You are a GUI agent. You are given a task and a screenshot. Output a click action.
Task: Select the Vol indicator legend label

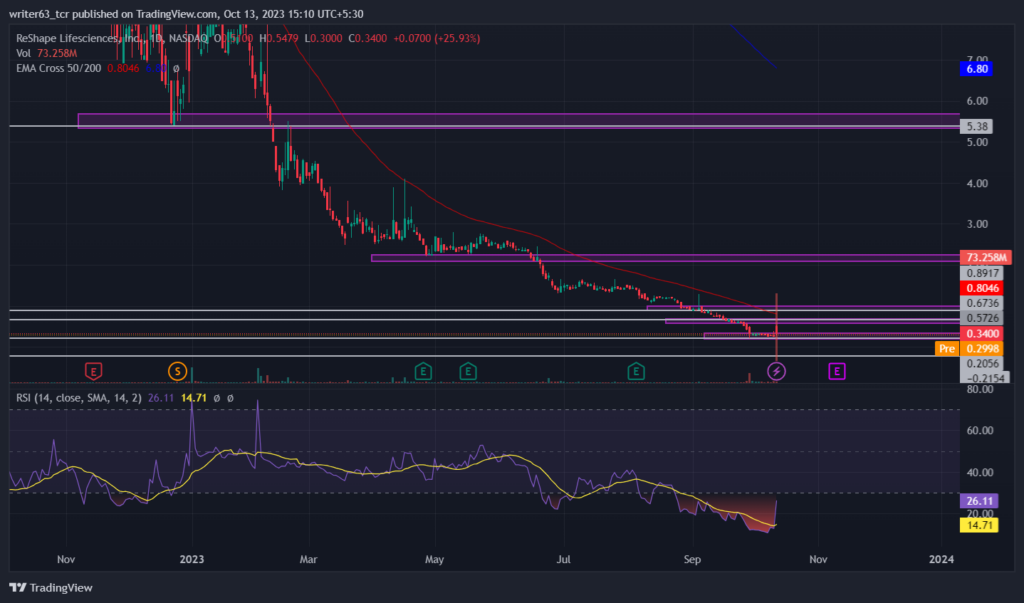point(24,53)
